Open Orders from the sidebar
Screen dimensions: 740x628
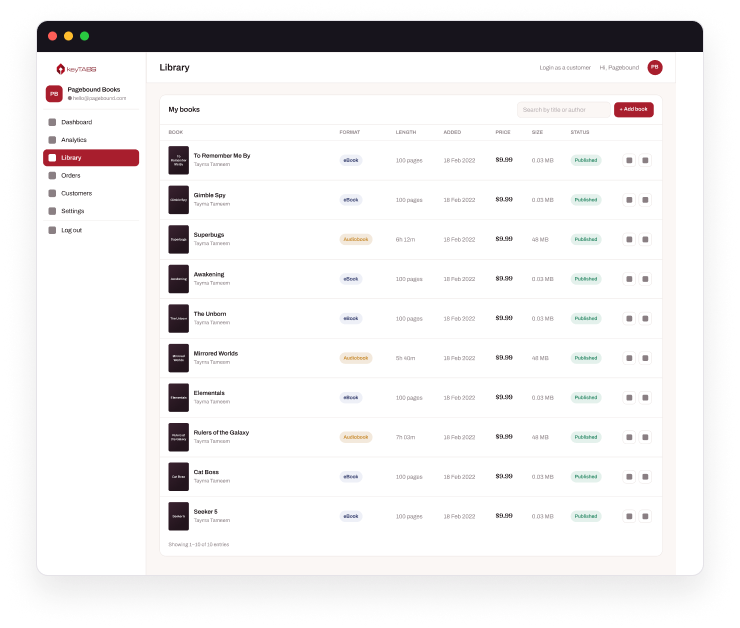click(91, 176)
